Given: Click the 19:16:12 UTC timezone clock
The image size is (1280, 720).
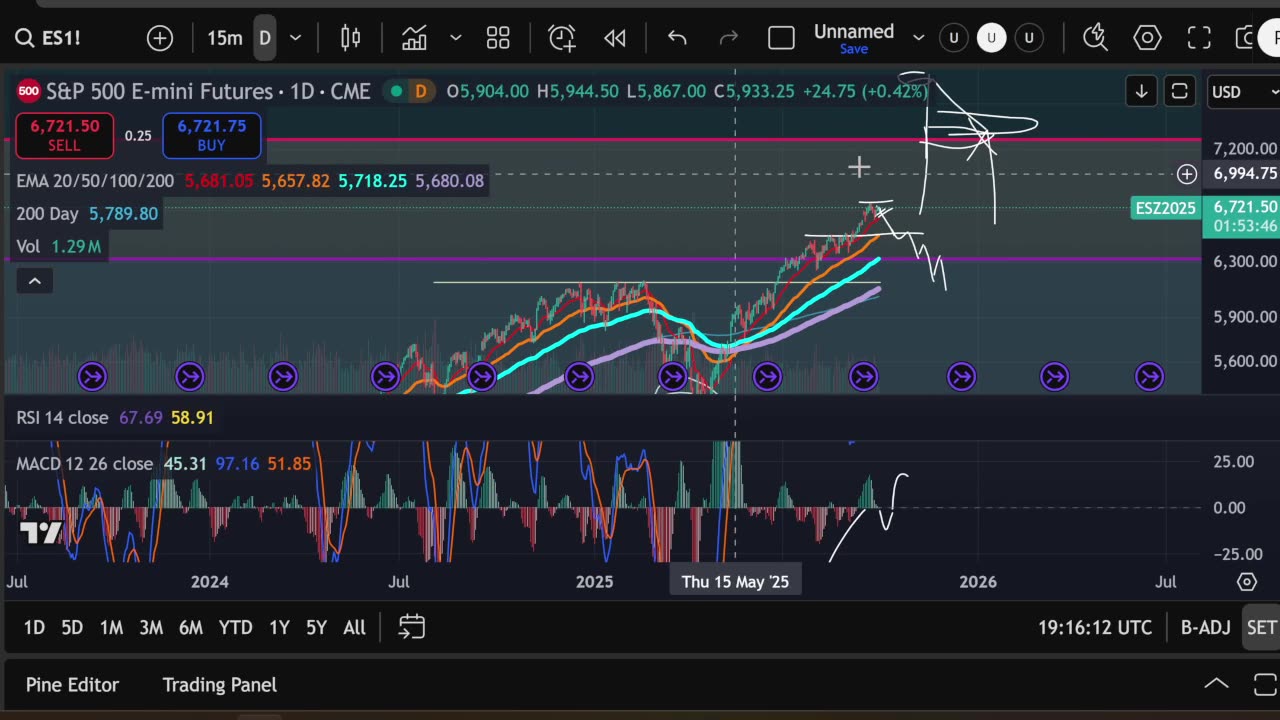Looking at the screenshot, I should (x=1095, y=627).
